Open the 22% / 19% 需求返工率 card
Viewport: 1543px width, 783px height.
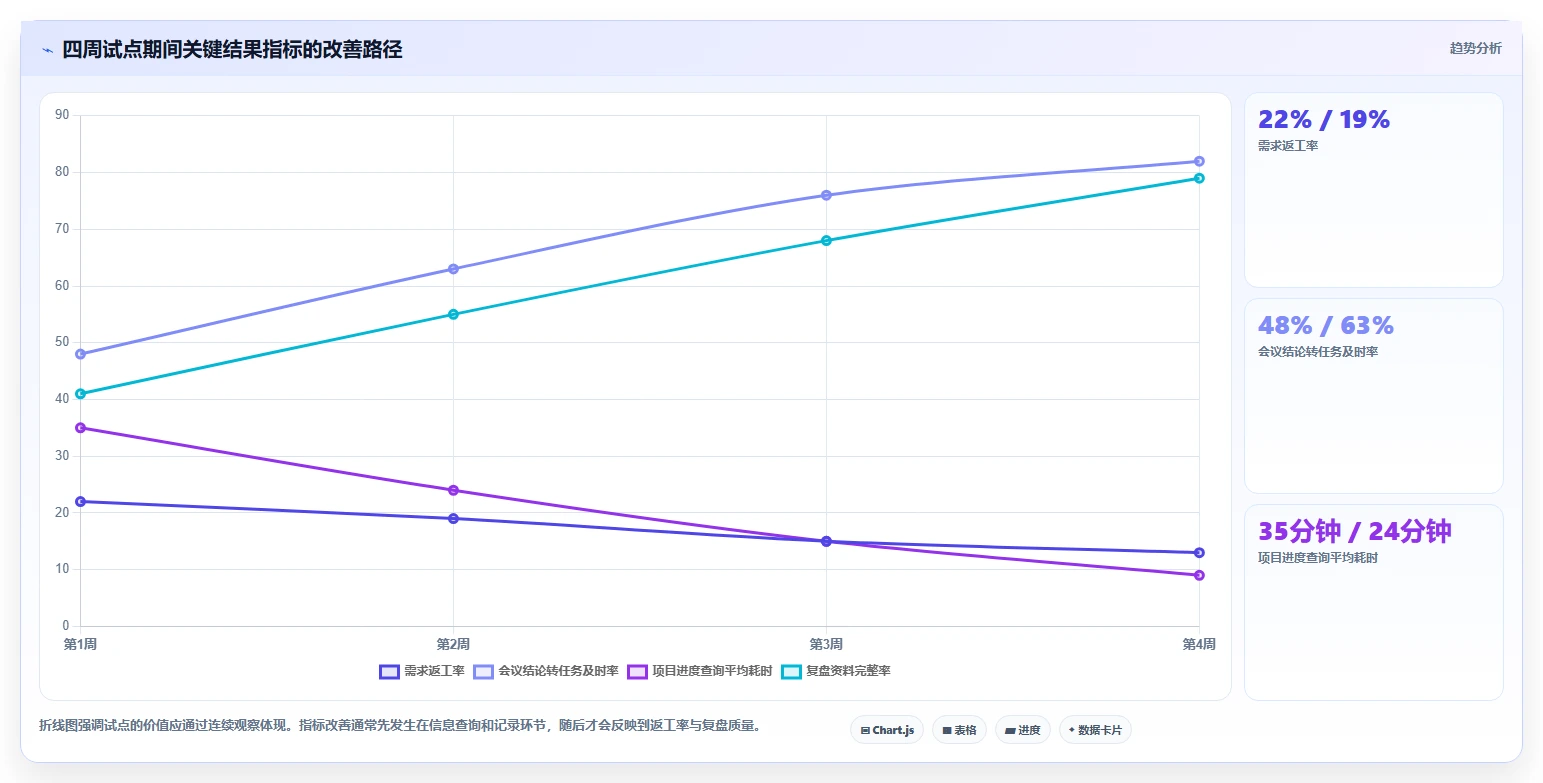(x=1373, y=190)
